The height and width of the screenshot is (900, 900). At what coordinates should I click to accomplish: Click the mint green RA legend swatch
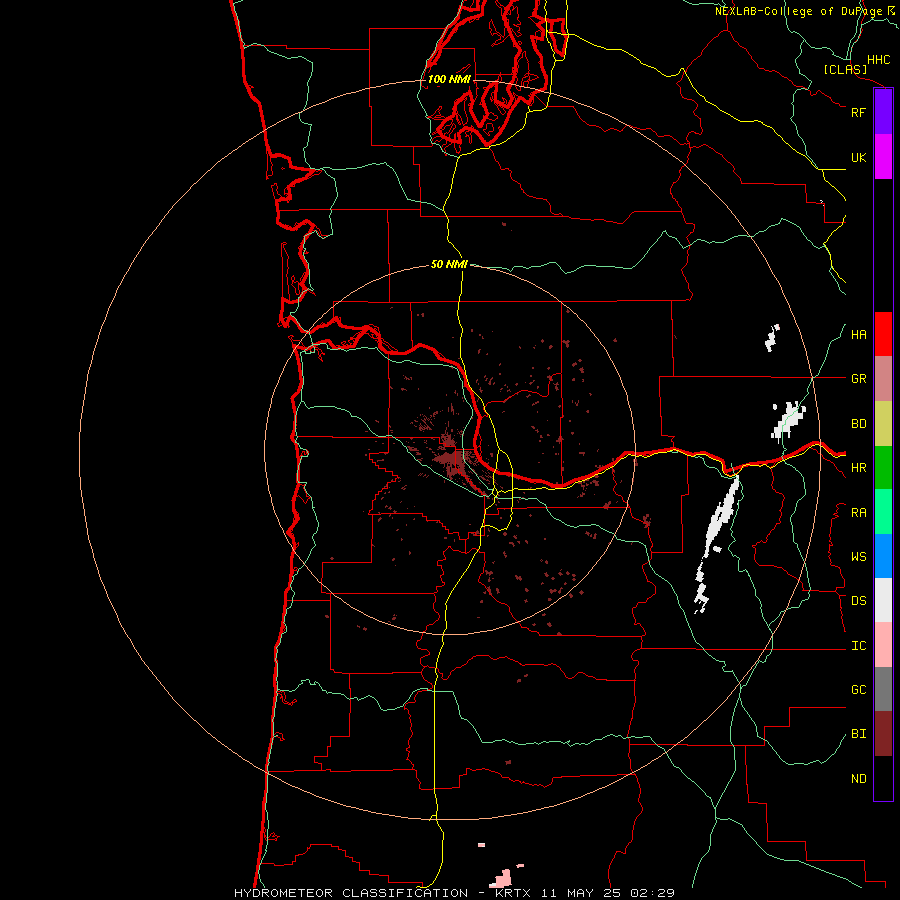pyautogui.click(x=883, y=512)
